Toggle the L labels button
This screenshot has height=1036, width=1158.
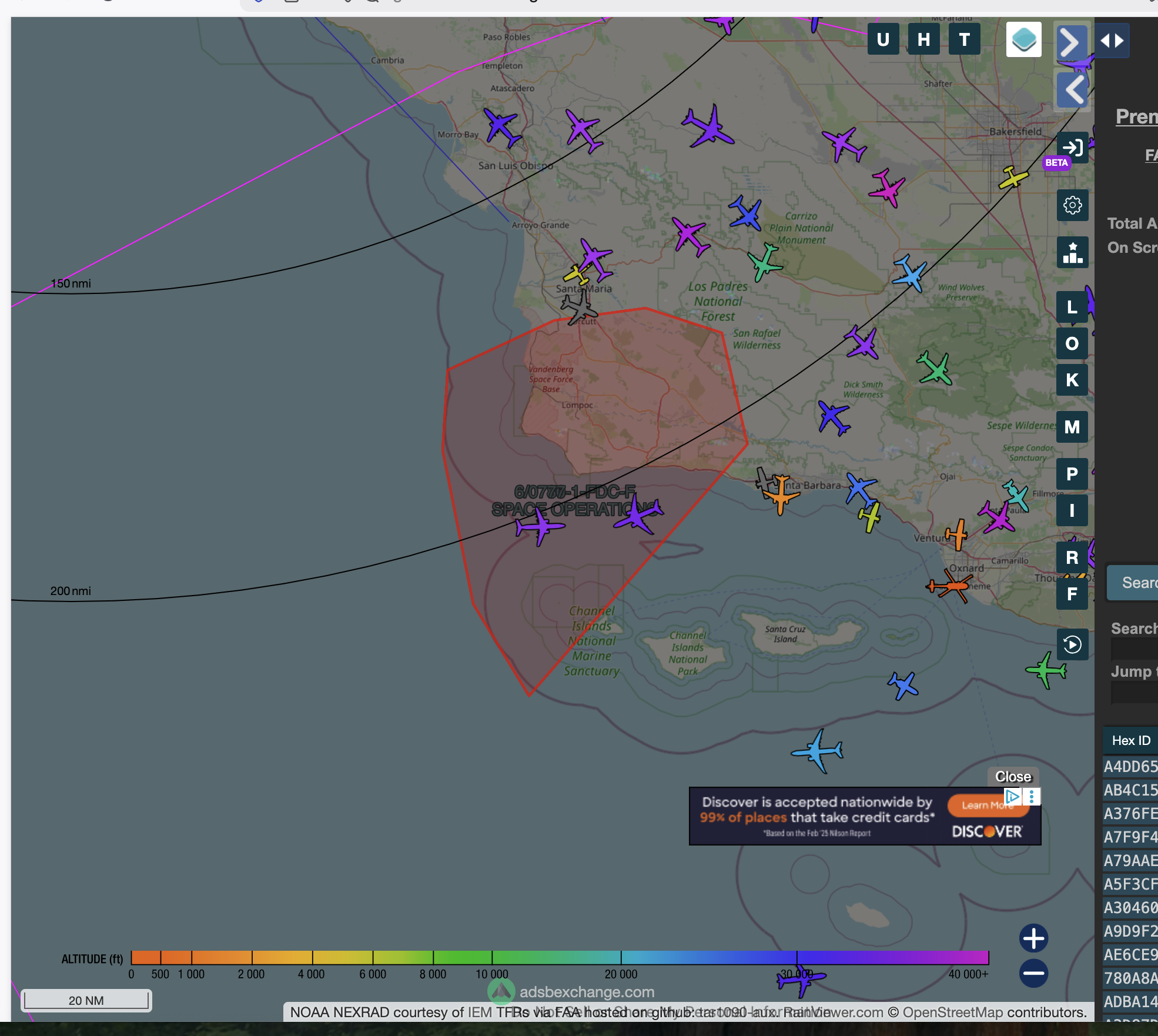[x=1072, y=307]
